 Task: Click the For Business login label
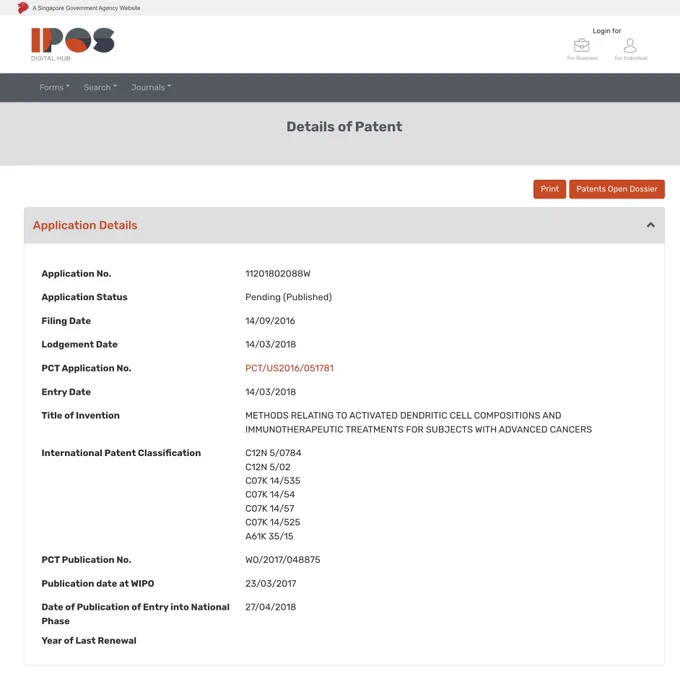click(582, 58)
